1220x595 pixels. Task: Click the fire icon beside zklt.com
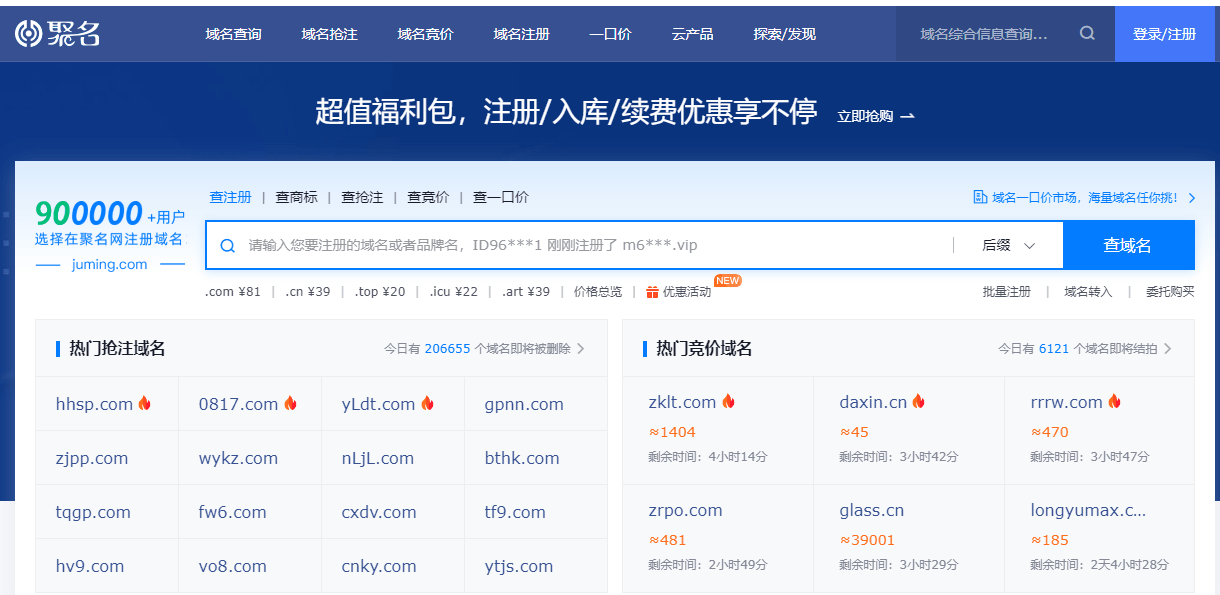pos(728,401)
